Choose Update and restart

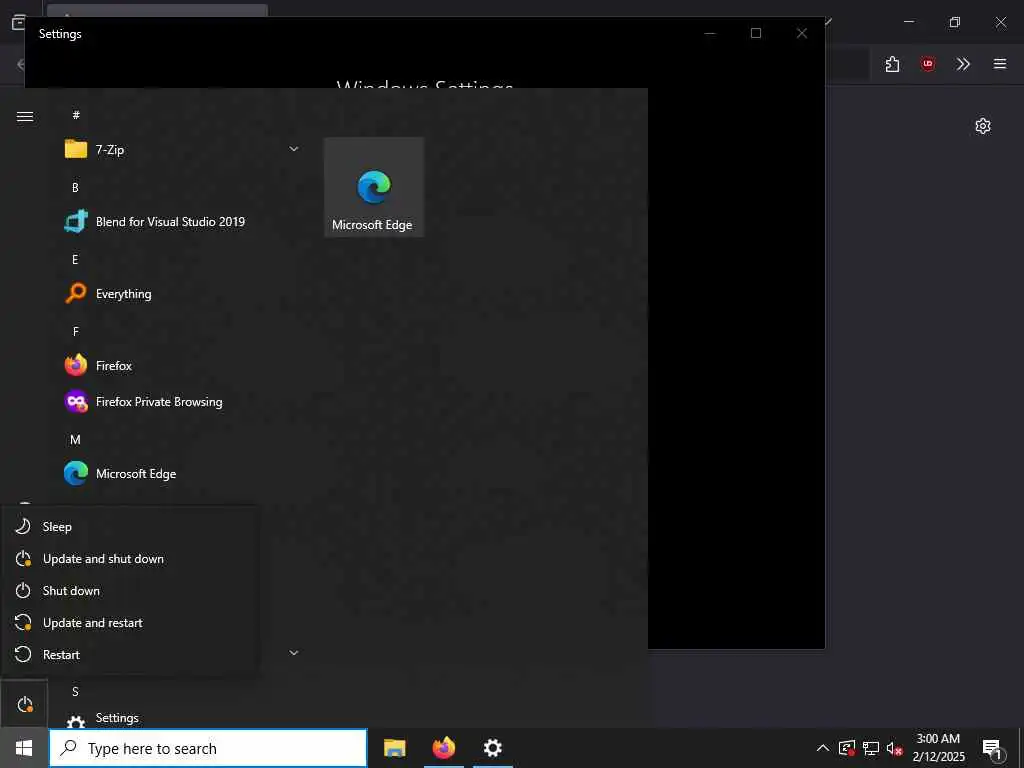click(129, 622)
